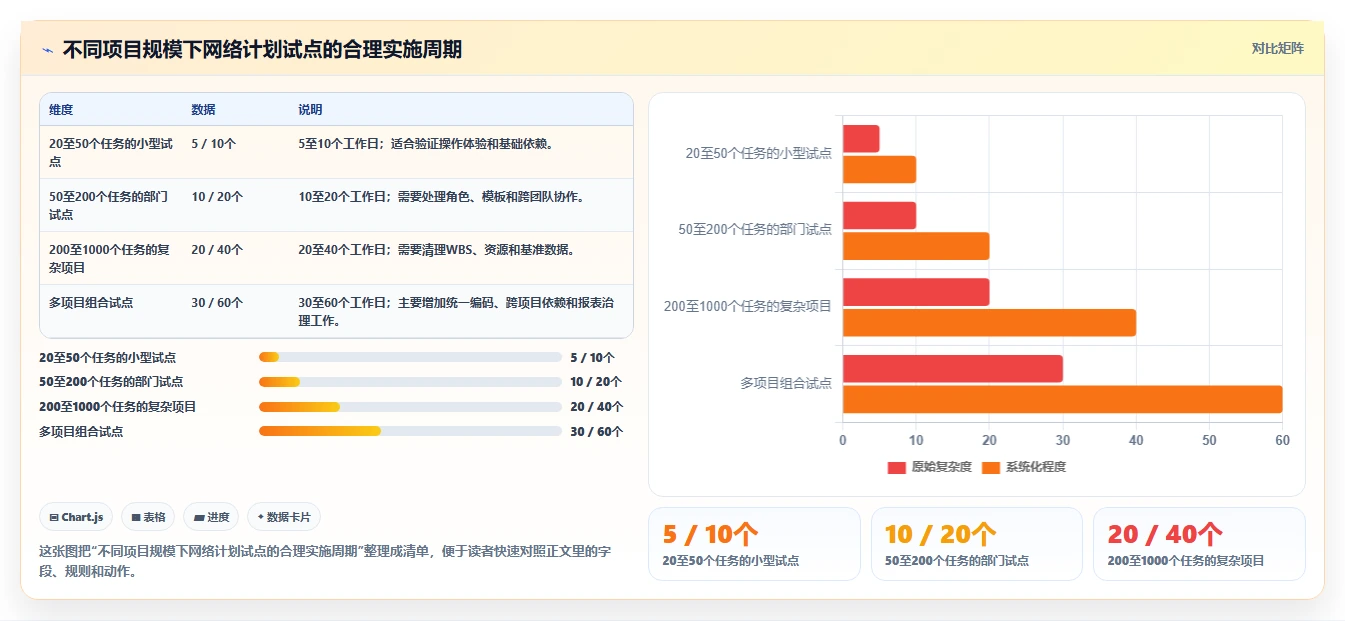Click the 维度 column header
This screenshot has height=621, width=1345.
point(61,110)
